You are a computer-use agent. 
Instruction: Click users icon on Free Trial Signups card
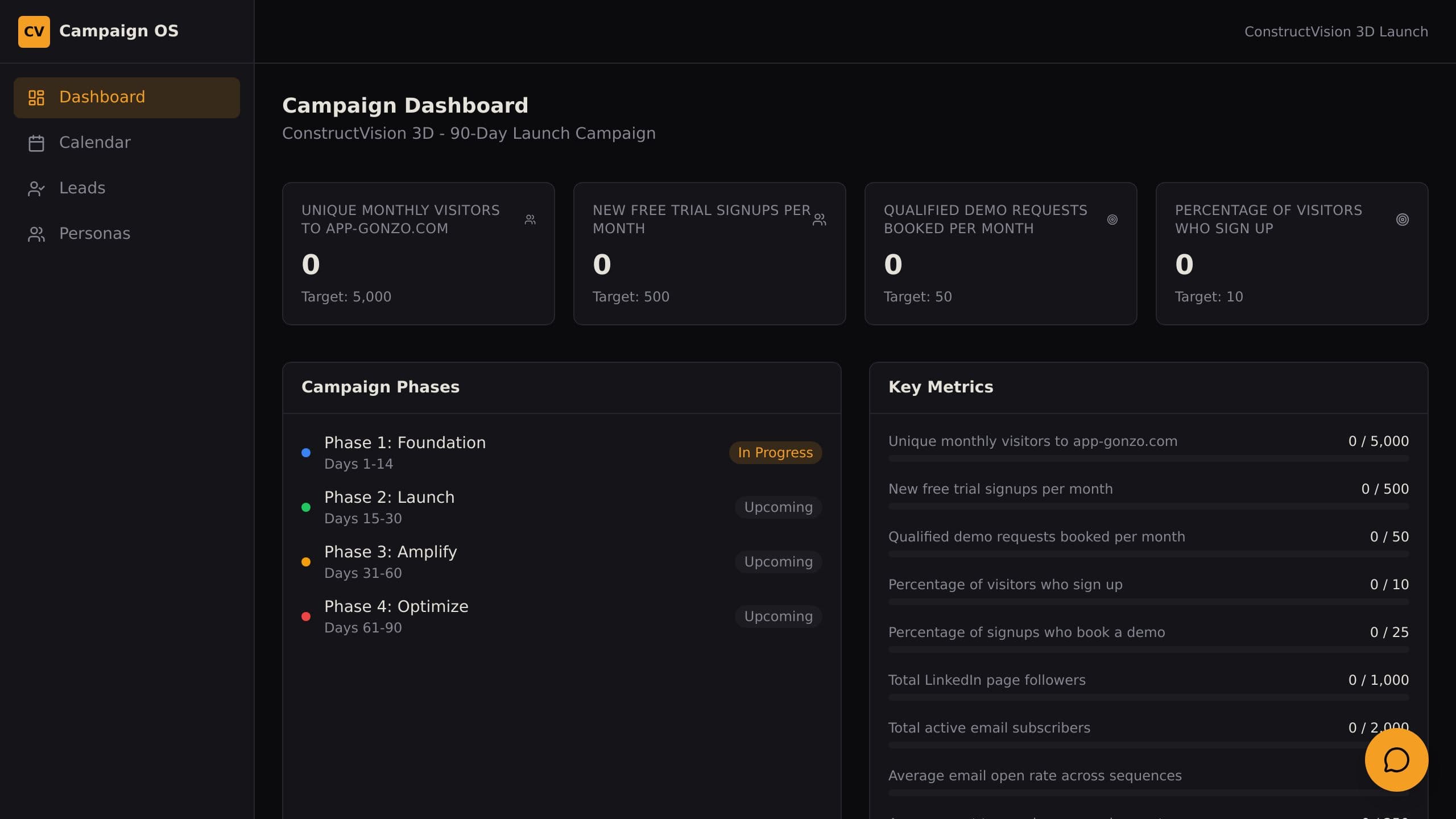[820, 220]
